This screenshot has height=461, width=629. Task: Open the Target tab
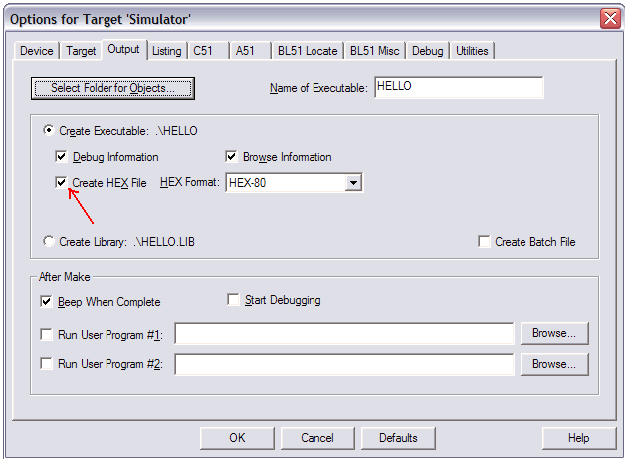tap(81, 51)
